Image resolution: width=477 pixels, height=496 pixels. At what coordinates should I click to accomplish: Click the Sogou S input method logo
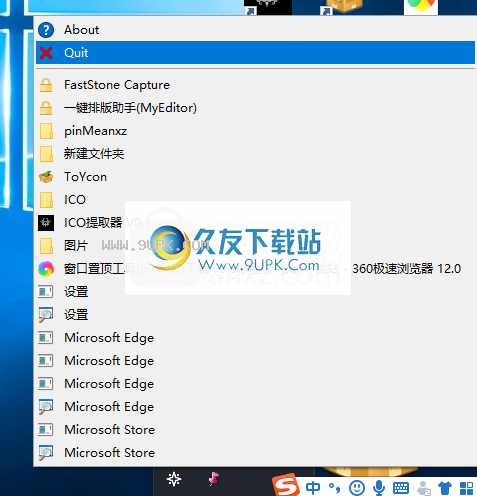pos(285,486)
